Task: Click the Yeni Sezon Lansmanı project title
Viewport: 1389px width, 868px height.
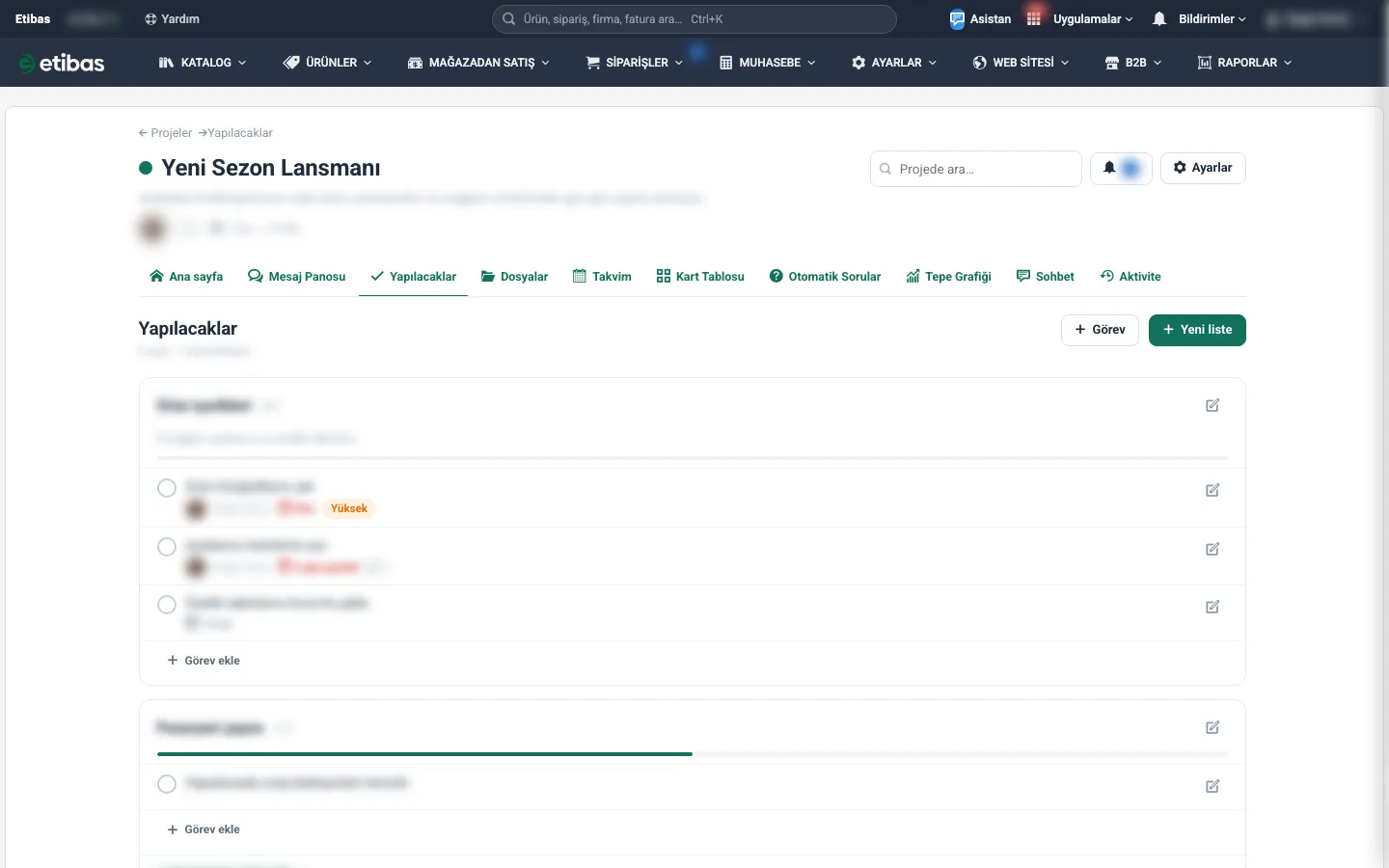Action: (271, 168)
